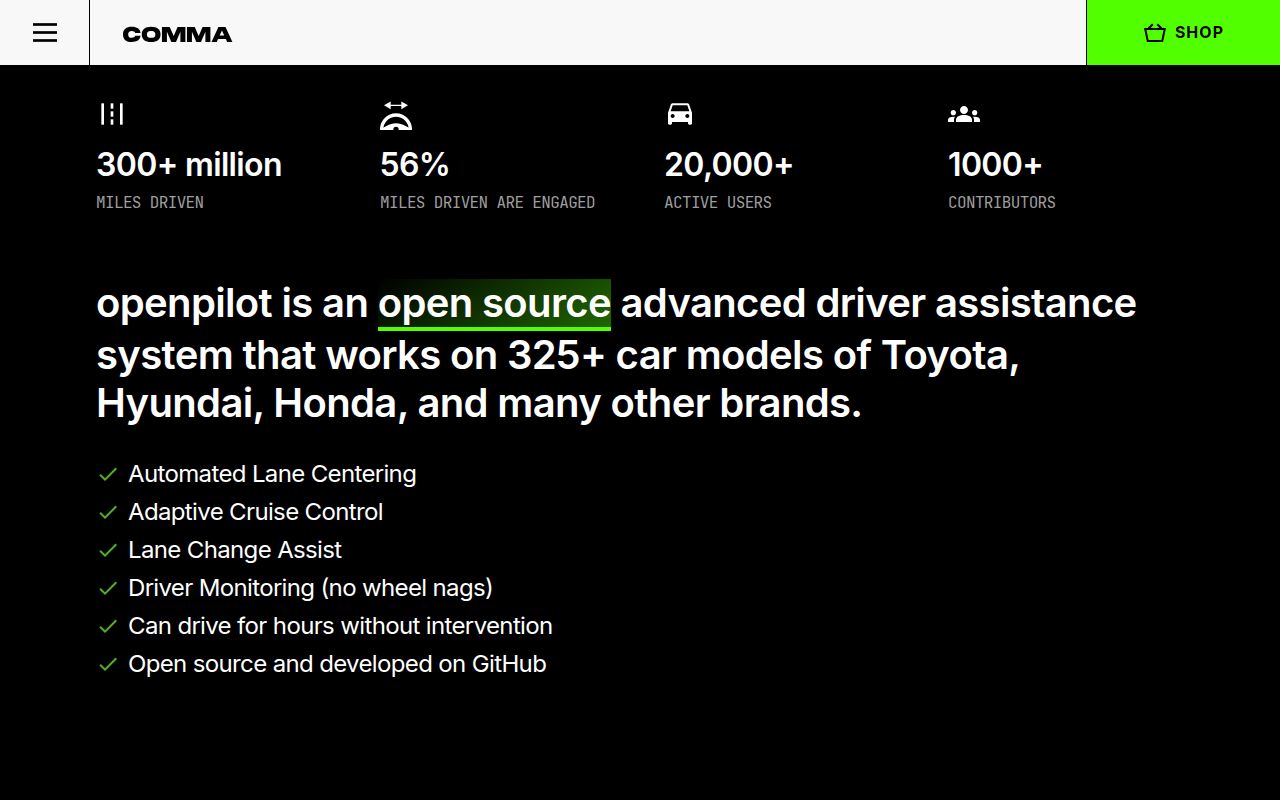Click the '56%' statistic

pos(415,164)
